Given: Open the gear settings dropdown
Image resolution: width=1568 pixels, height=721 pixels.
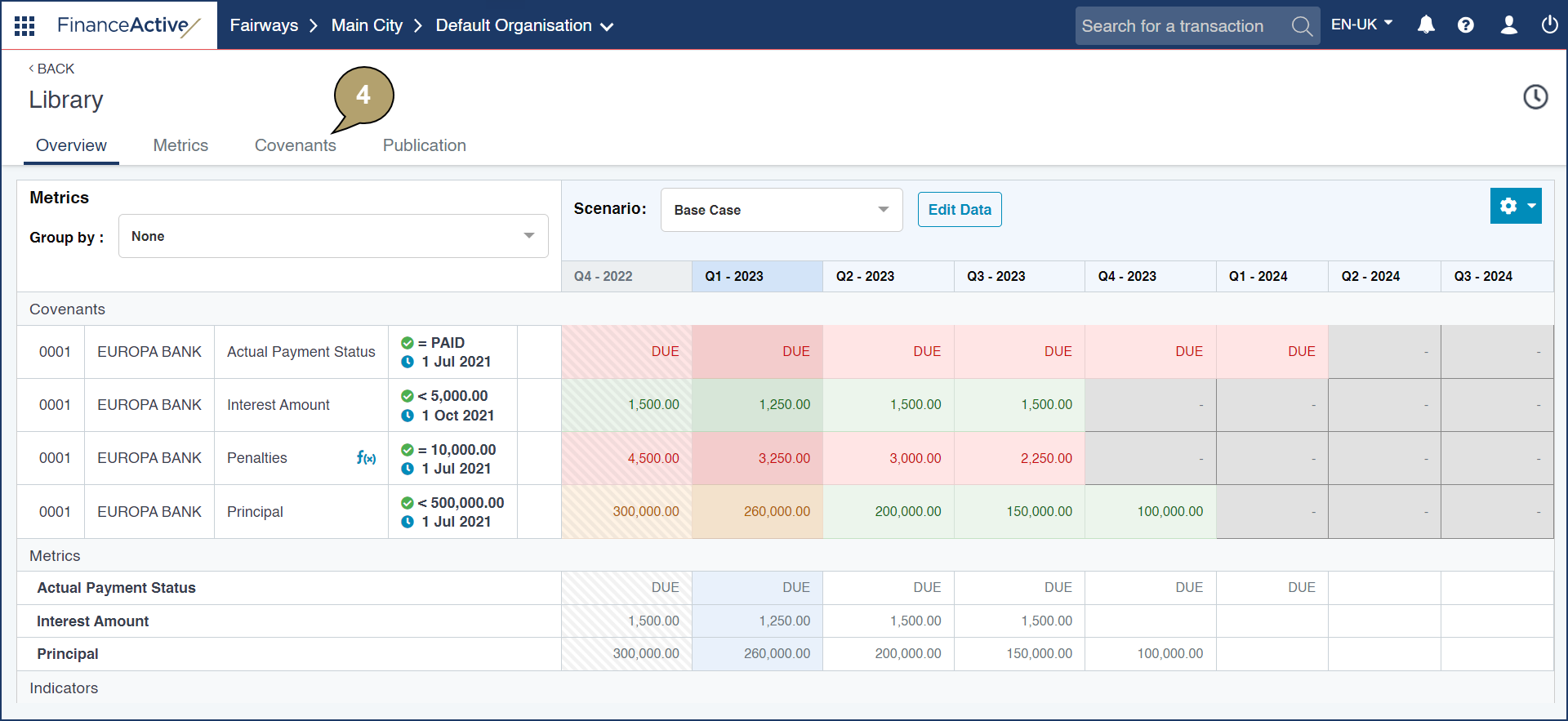Looking at the screenshot, I should click(1516, 206).
